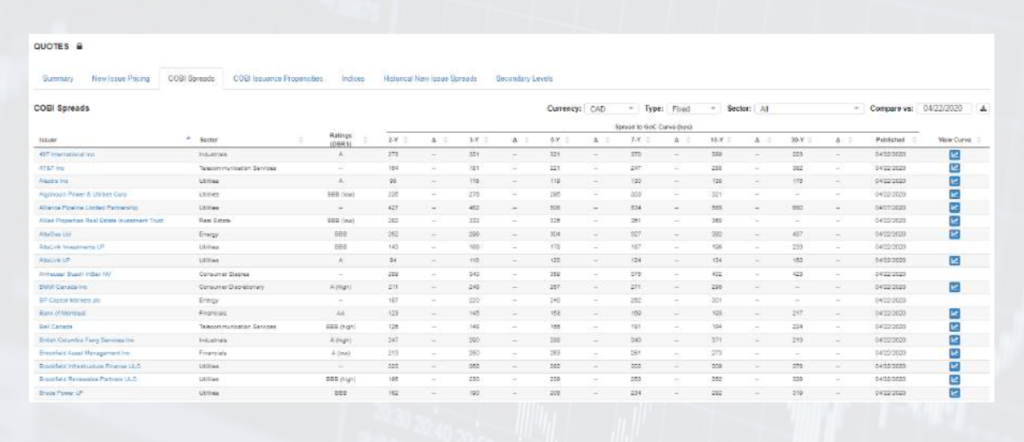
Task: View the Alliance Pipeline Limited Partnership curve chart
Action: point(954,208)
